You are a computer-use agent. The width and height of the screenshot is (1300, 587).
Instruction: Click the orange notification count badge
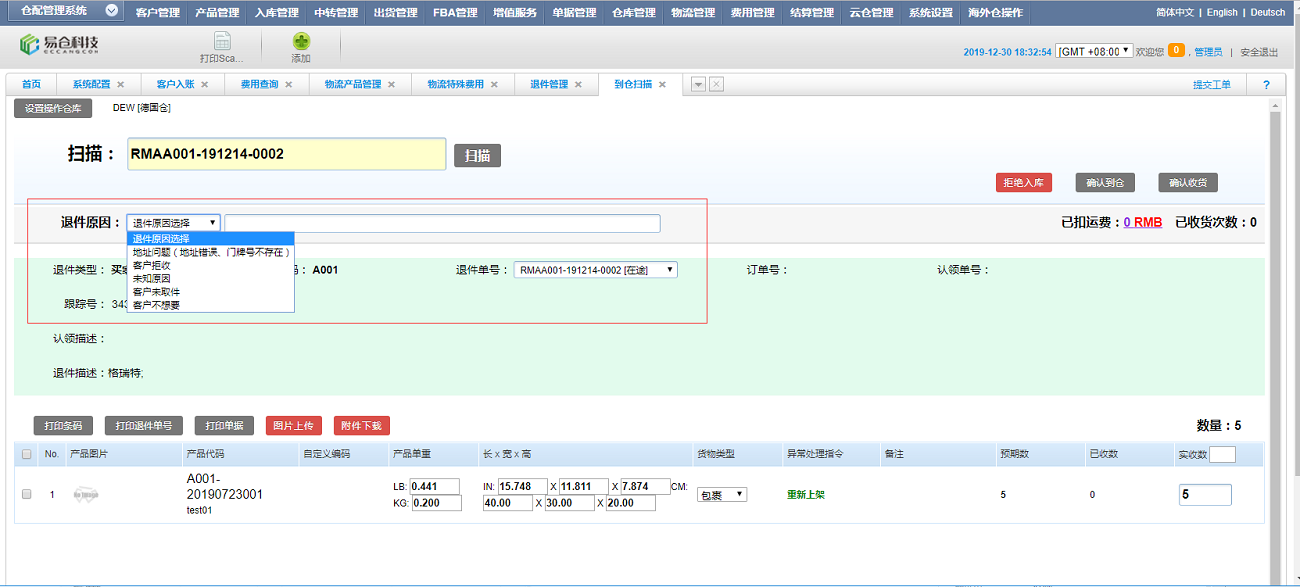point(1176,50)
